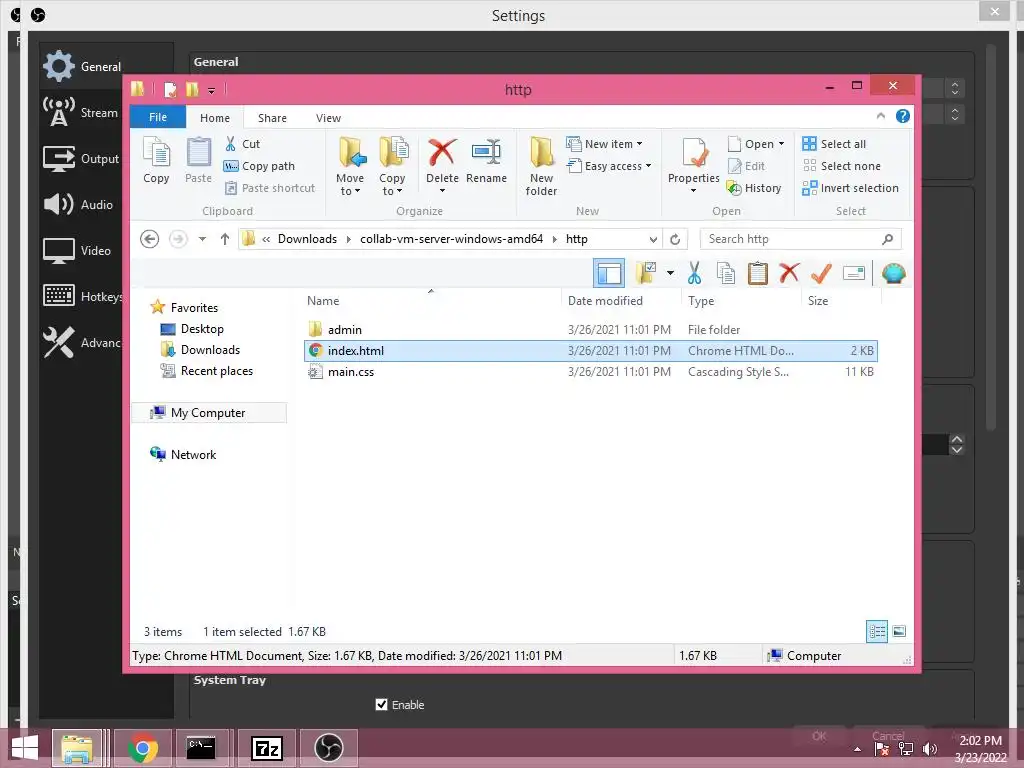Open Stream settings in OBS sidebar
The image size is (1024, 768).
[x=80, y=112]
